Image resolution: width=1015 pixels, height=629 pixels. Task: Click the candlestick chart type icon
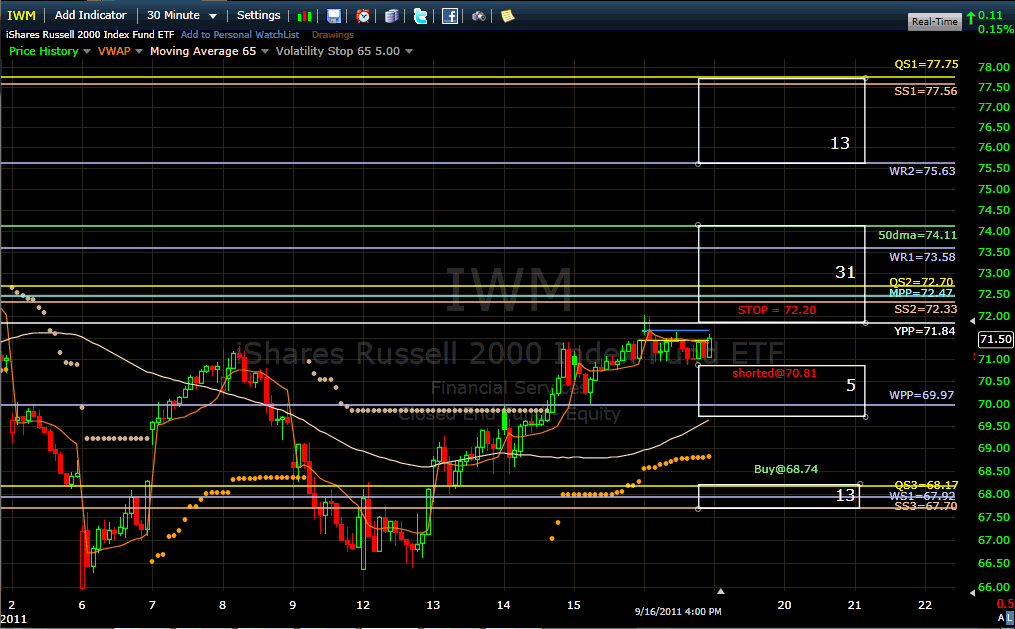point(307,16)
